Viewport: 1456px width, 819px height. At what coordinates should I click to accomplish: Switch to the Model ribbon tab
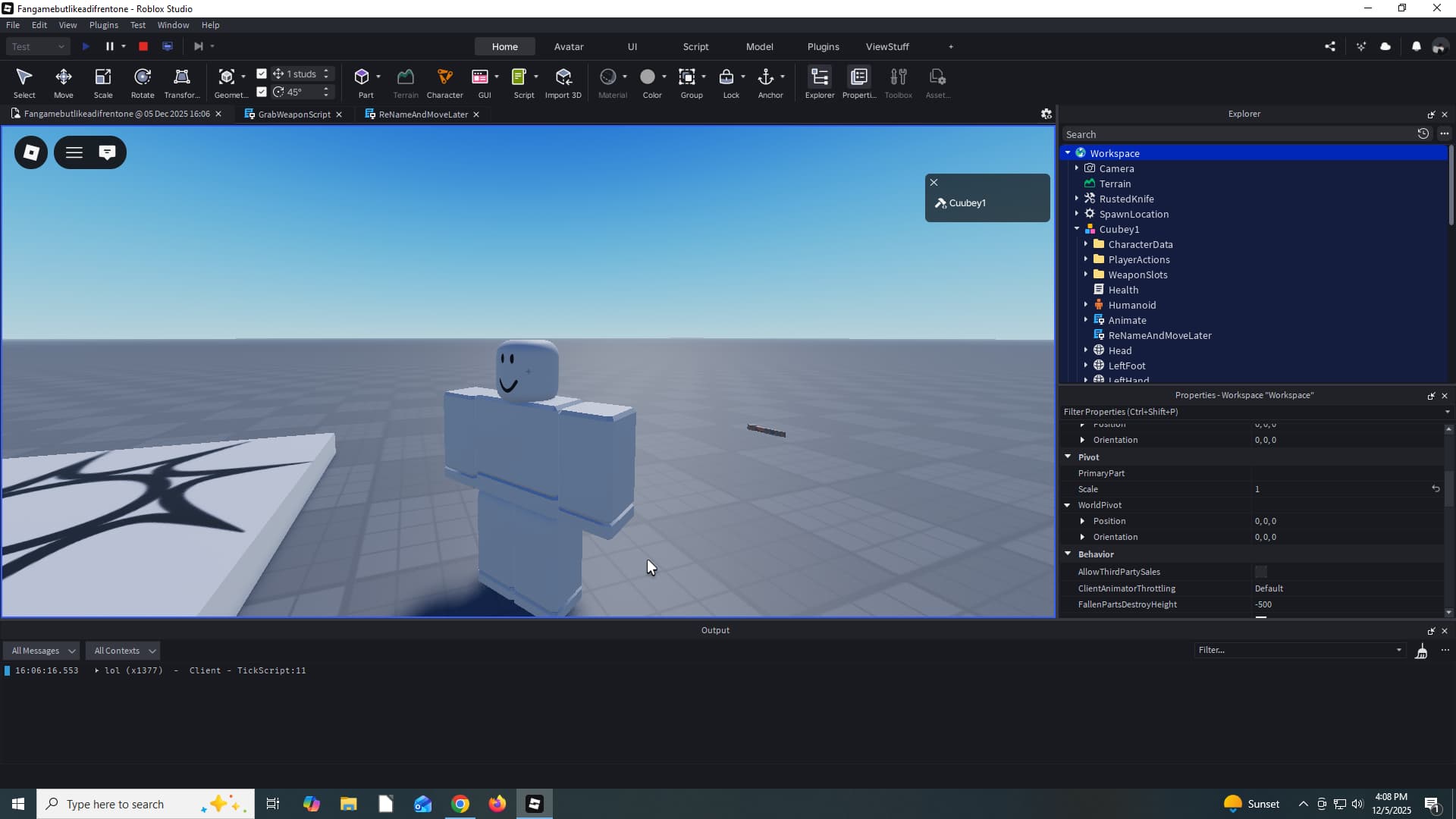(760, 46)
